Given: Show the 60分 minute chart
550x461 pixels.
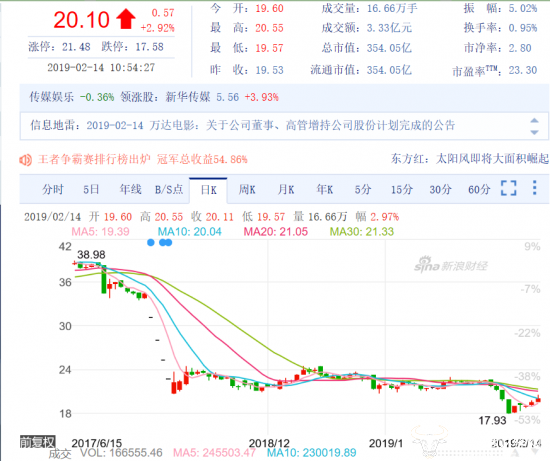Looking at the screenshot, I should pos(479,189).
